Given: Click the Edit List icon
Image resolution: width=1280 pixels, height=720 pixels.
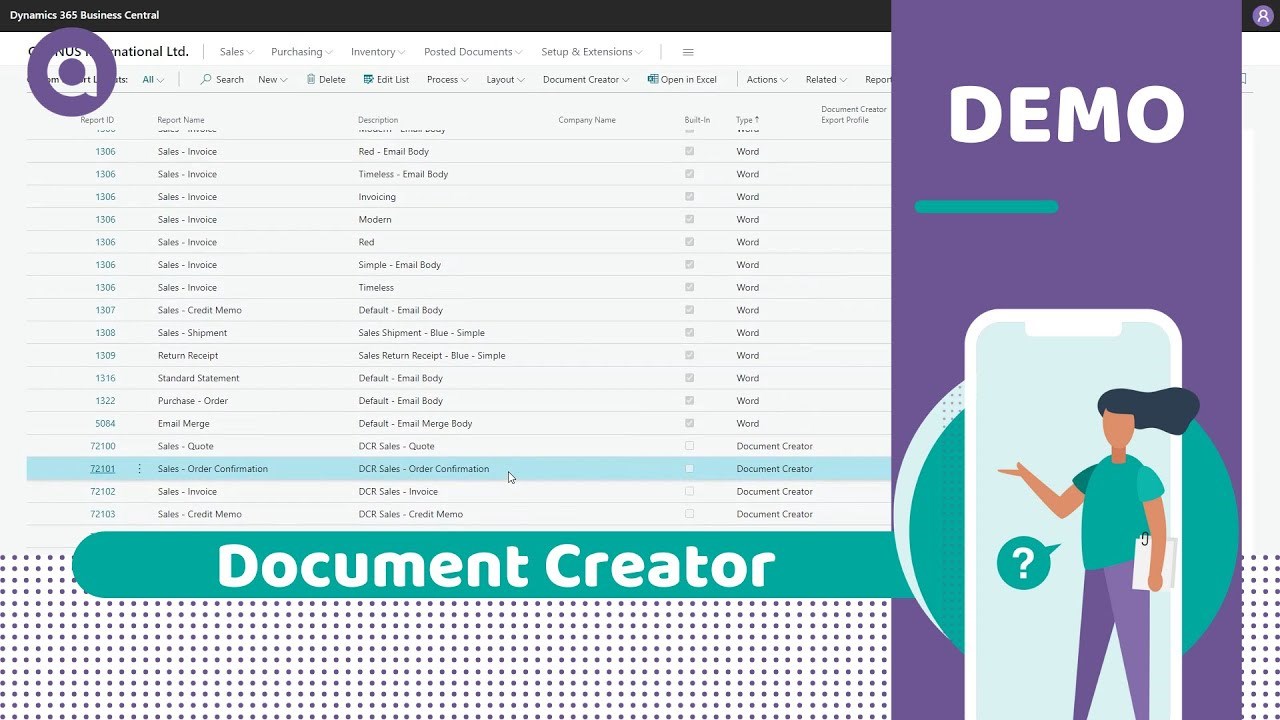Looking at the screenshot, I should (369, 79).
